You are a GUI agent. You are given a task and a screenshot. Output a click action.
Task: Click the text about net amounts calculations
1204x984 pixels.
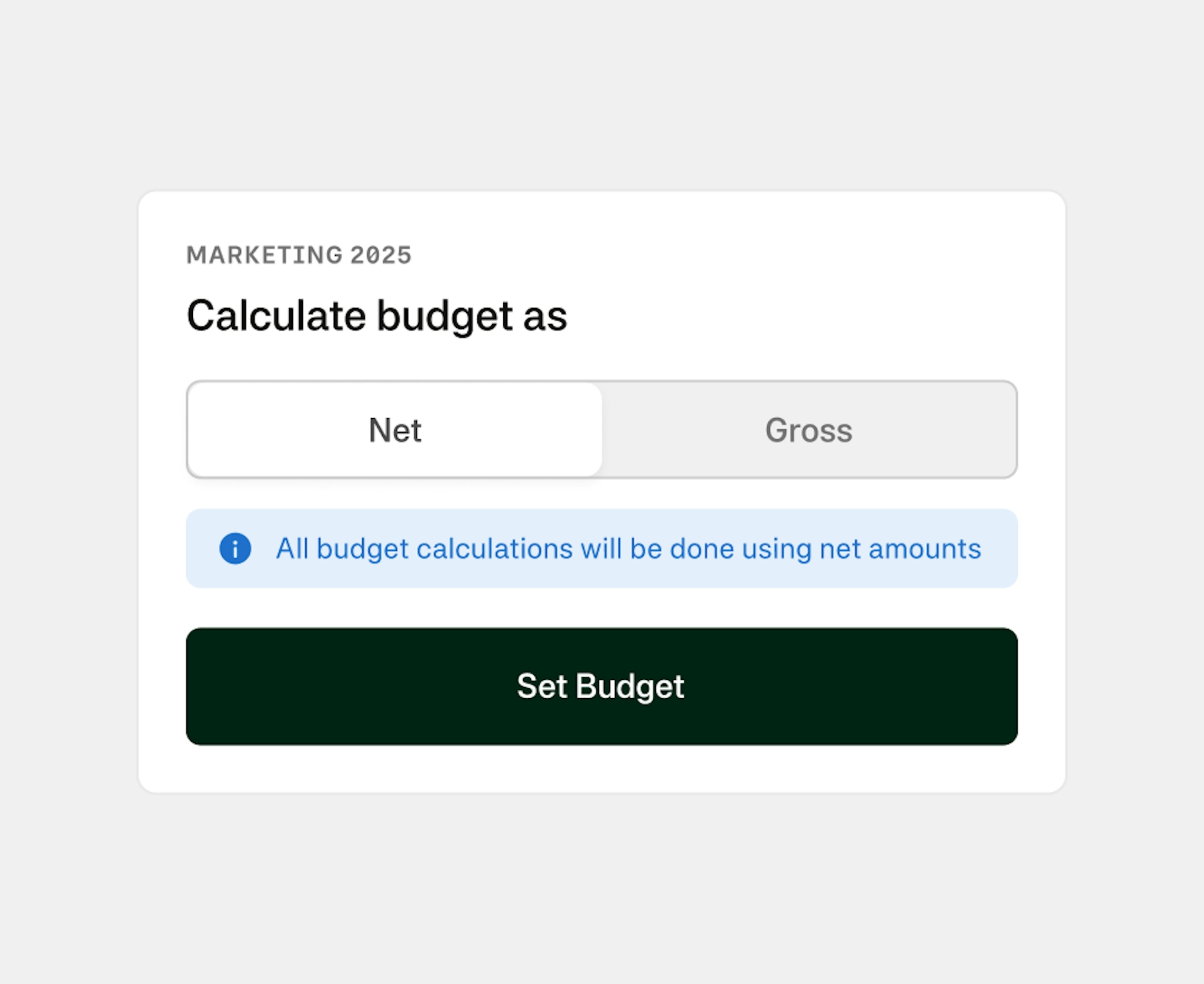[628, 549]
